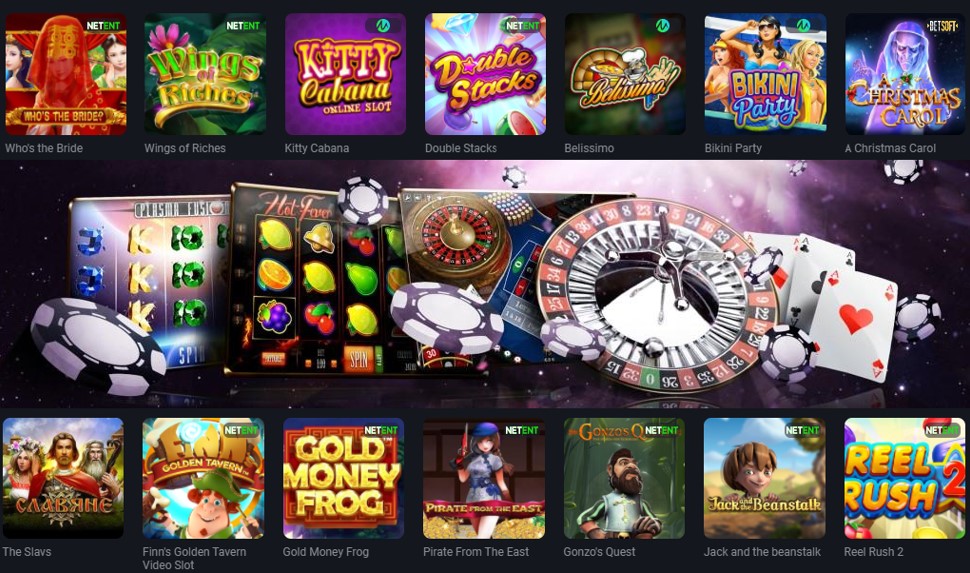The image size is (970, 573).
Task: Click the Gonzo's Quest text label
Action: (599, 551)
